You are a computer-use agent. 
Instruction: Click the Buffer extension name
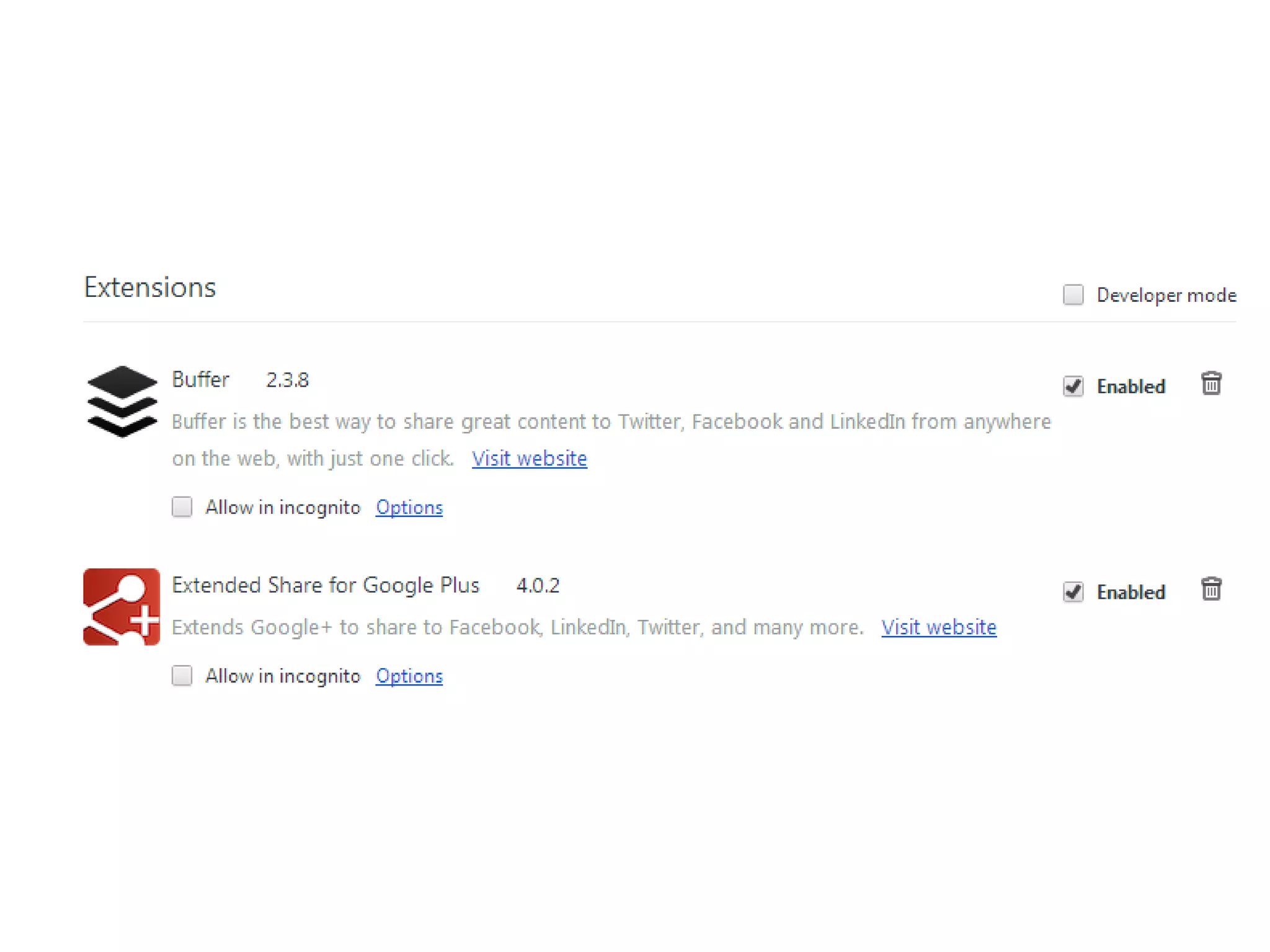pos(200,379)
